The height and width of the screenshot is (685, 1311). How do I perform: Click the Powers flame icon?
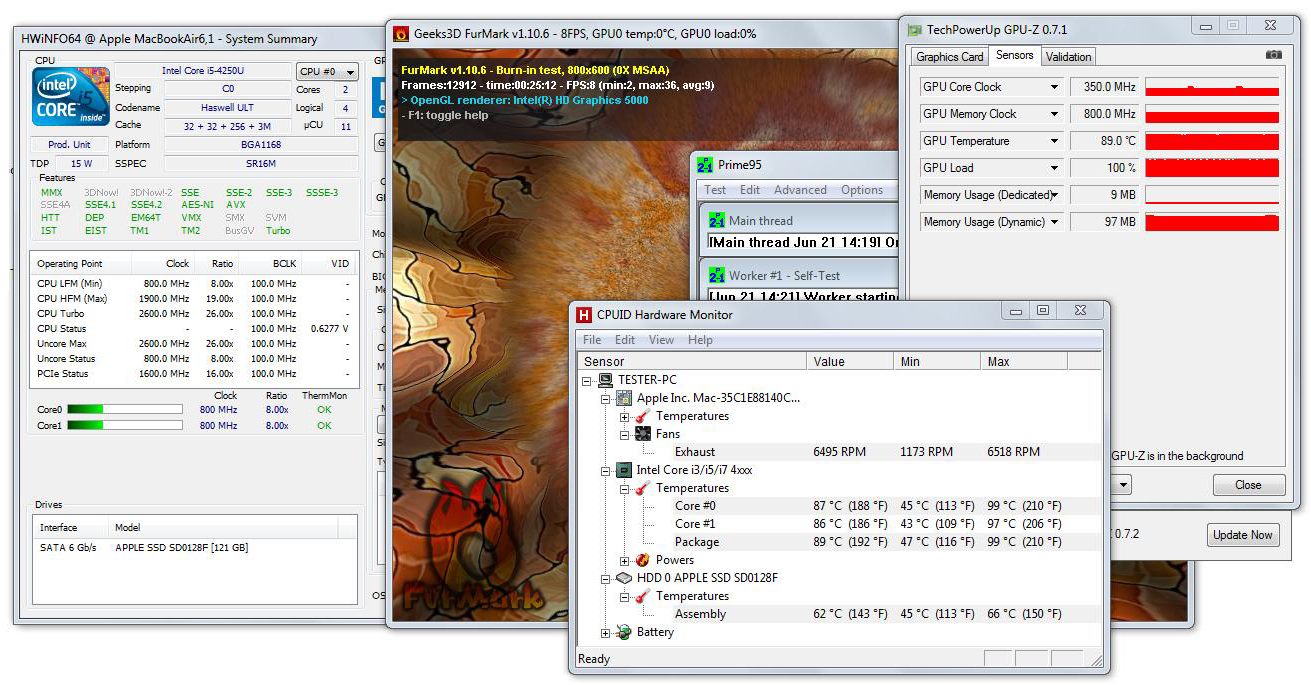click(x=643, y=560)
